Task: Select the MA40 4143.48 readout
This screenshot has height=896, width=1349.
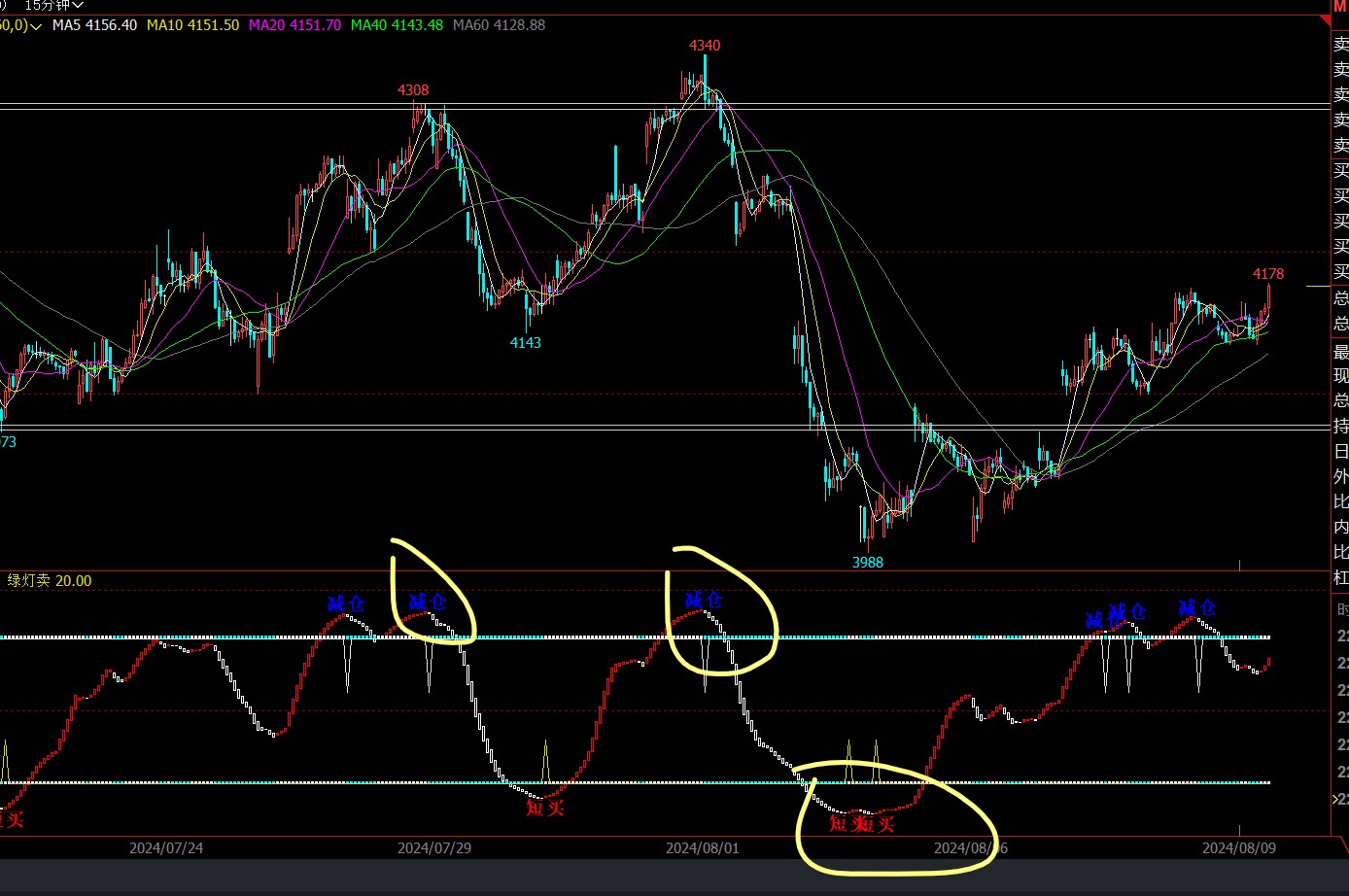Action: (x=397, y=25)
